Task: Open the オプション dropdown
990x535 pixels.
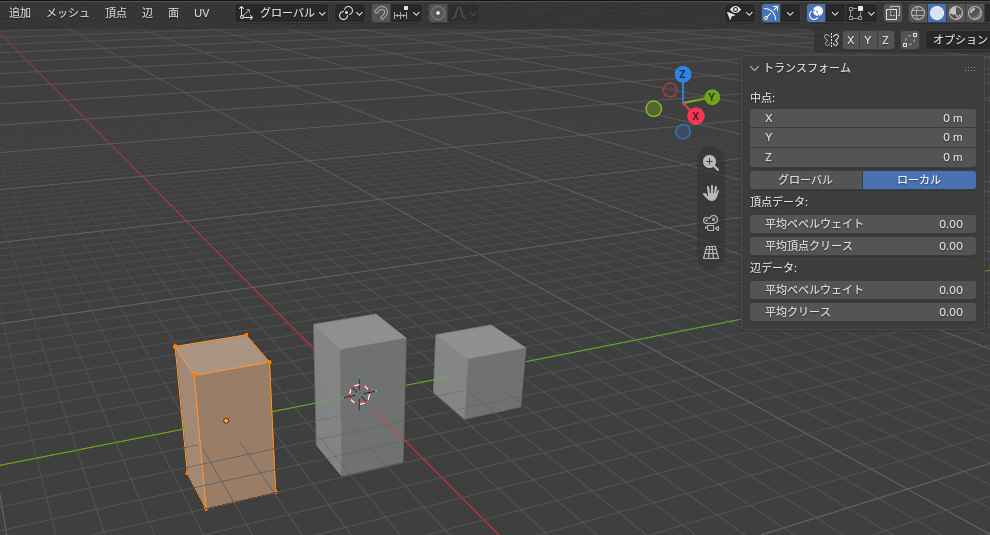Action: (958, 39)
